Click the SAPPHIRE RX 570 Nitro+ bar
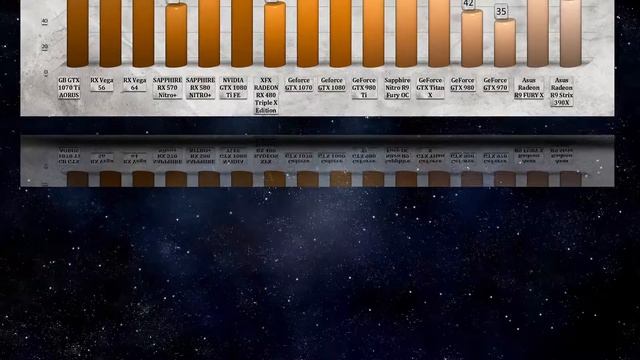 click(x=176, y=35)
